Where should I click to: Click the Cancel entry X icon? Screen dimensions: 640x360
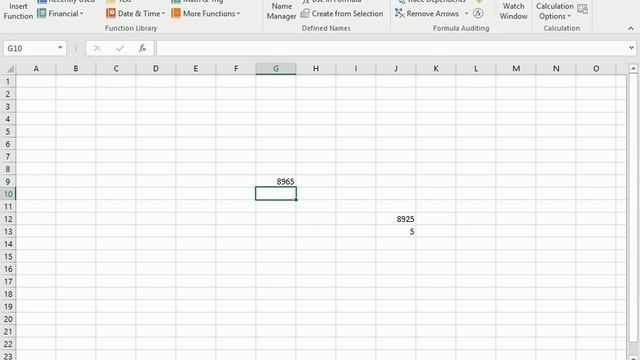[97, 49]
